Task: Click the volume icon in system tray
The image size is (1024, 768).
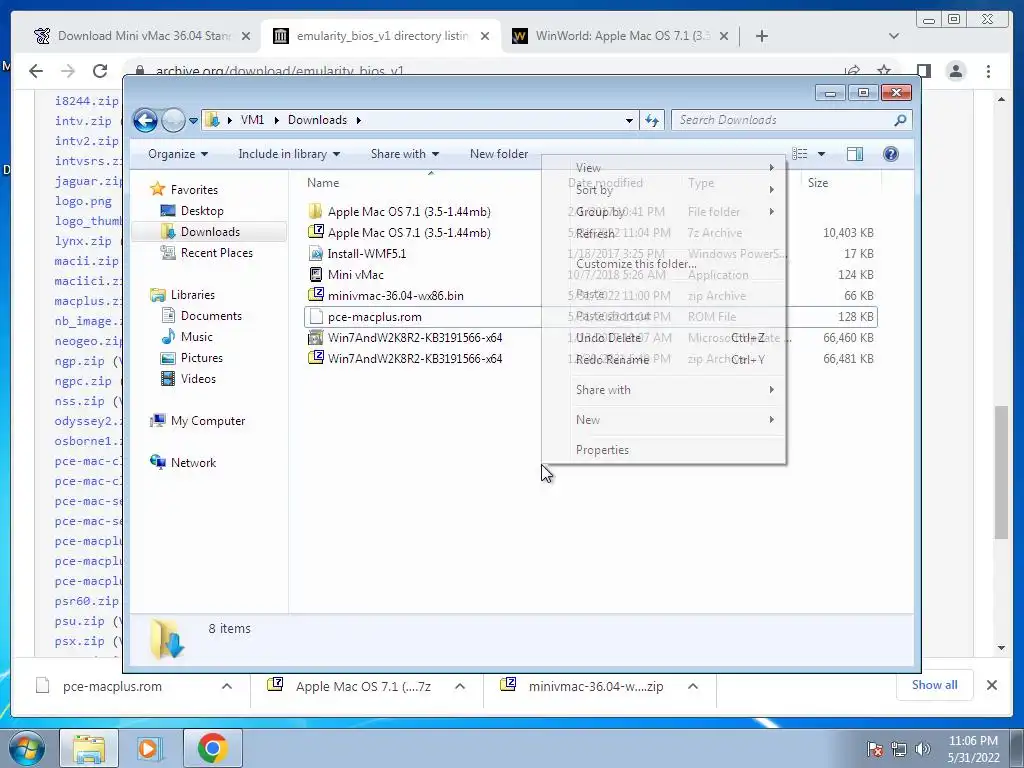Action: pyautogui.click(x=923, y=749)
